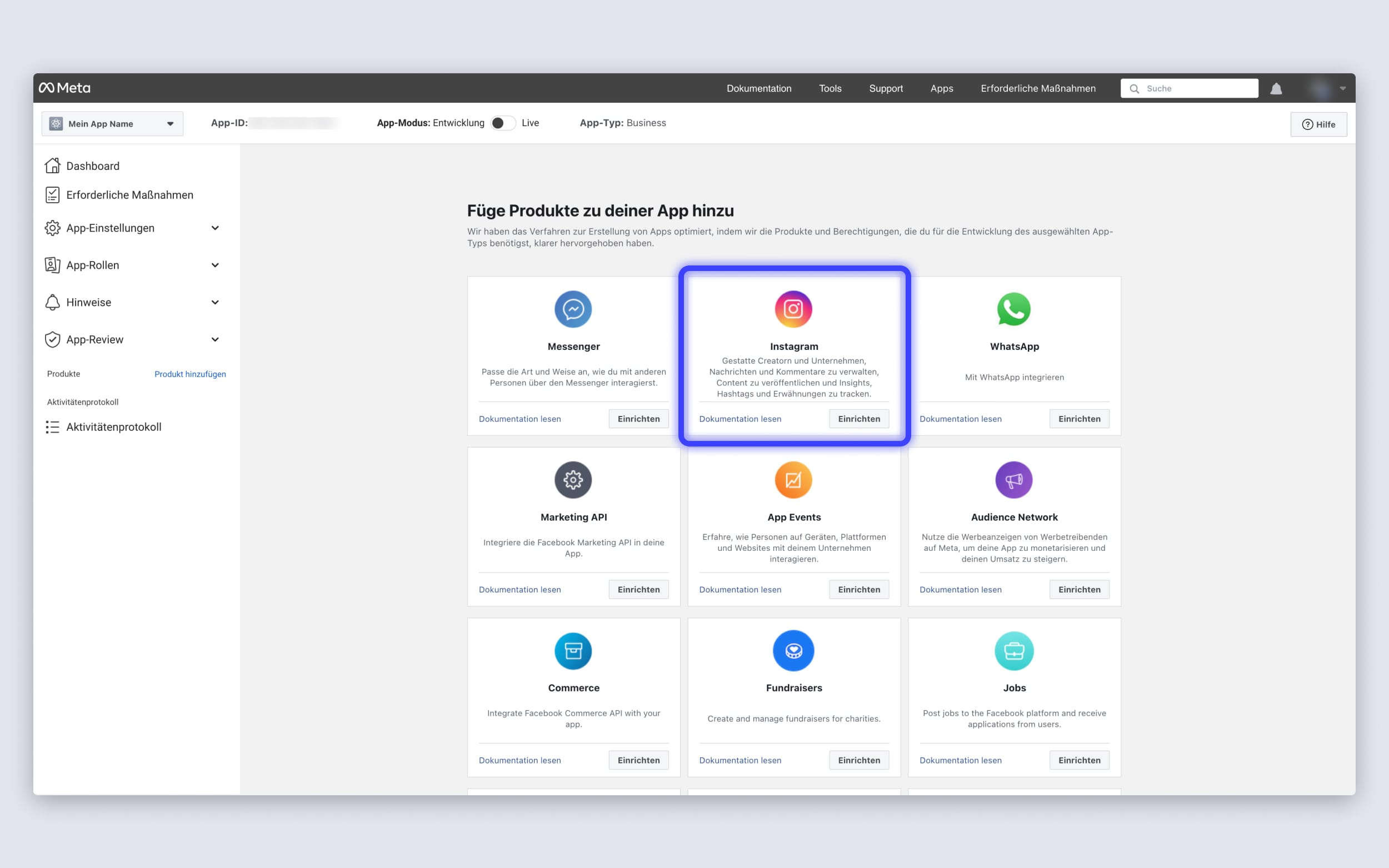The height and width of the screenshot is (868, 1389).
Task: Click the Hilfe button
Action: 1318,124
